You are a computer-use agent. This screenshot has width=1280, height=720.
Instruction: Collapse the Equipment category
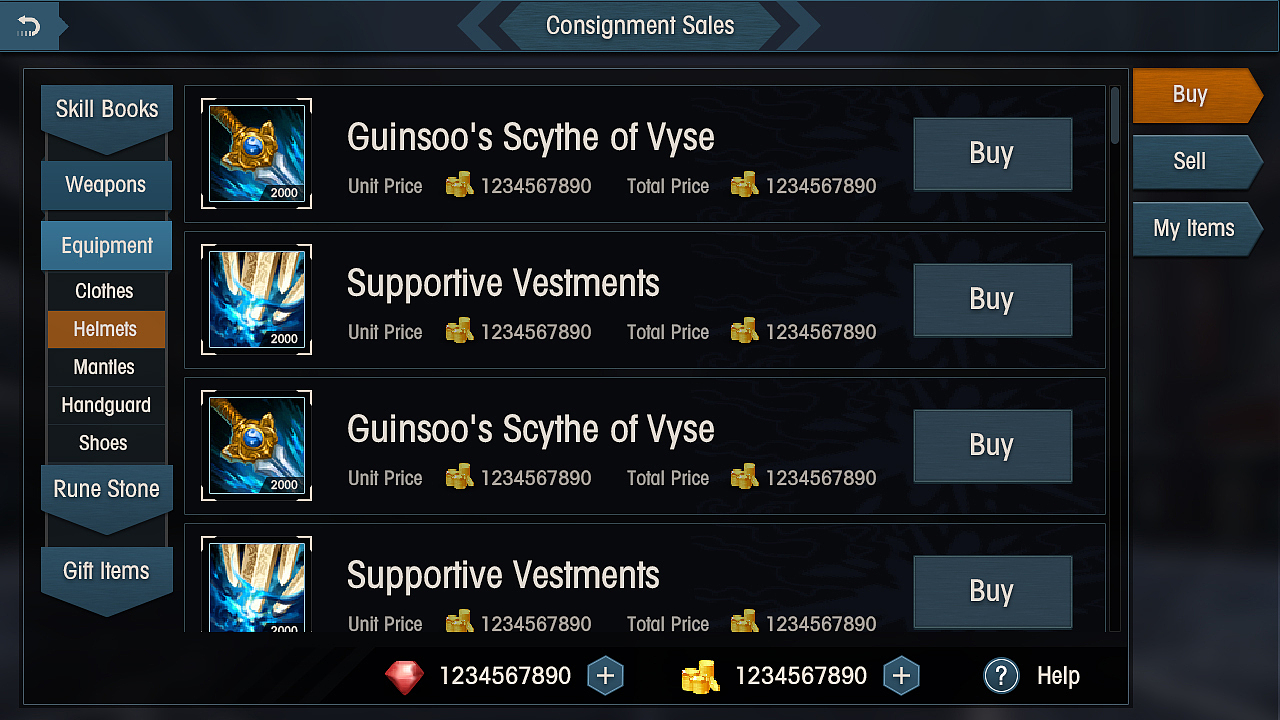106,246
